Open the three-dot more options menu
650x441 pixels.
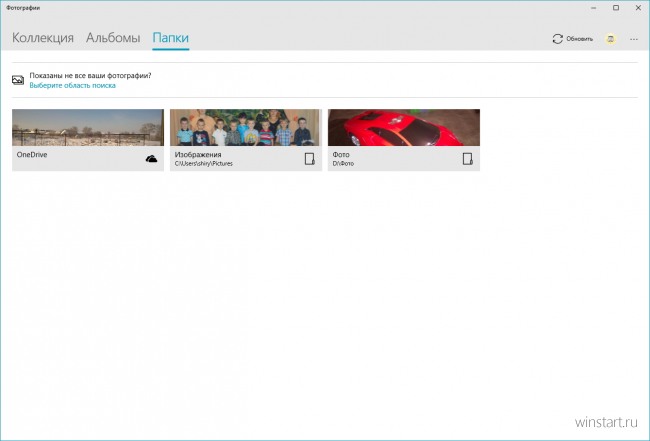[633, 39]
